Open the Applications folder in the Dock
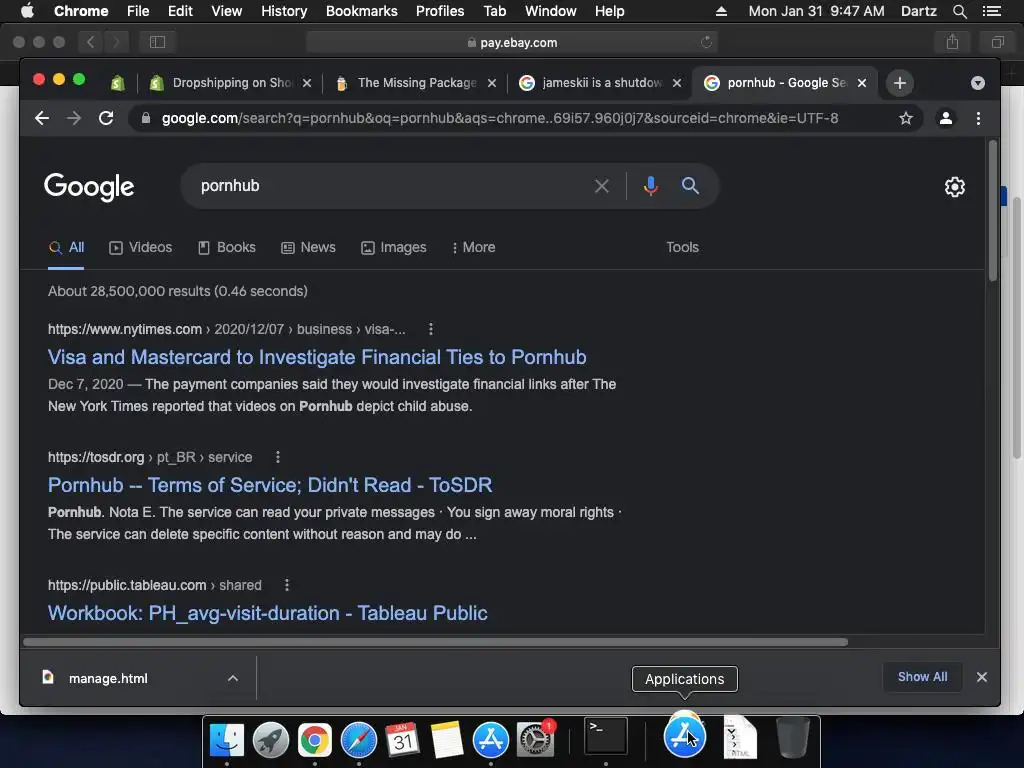The height and width of the screenshot is (768, 1024). click(x=684, y=736)
